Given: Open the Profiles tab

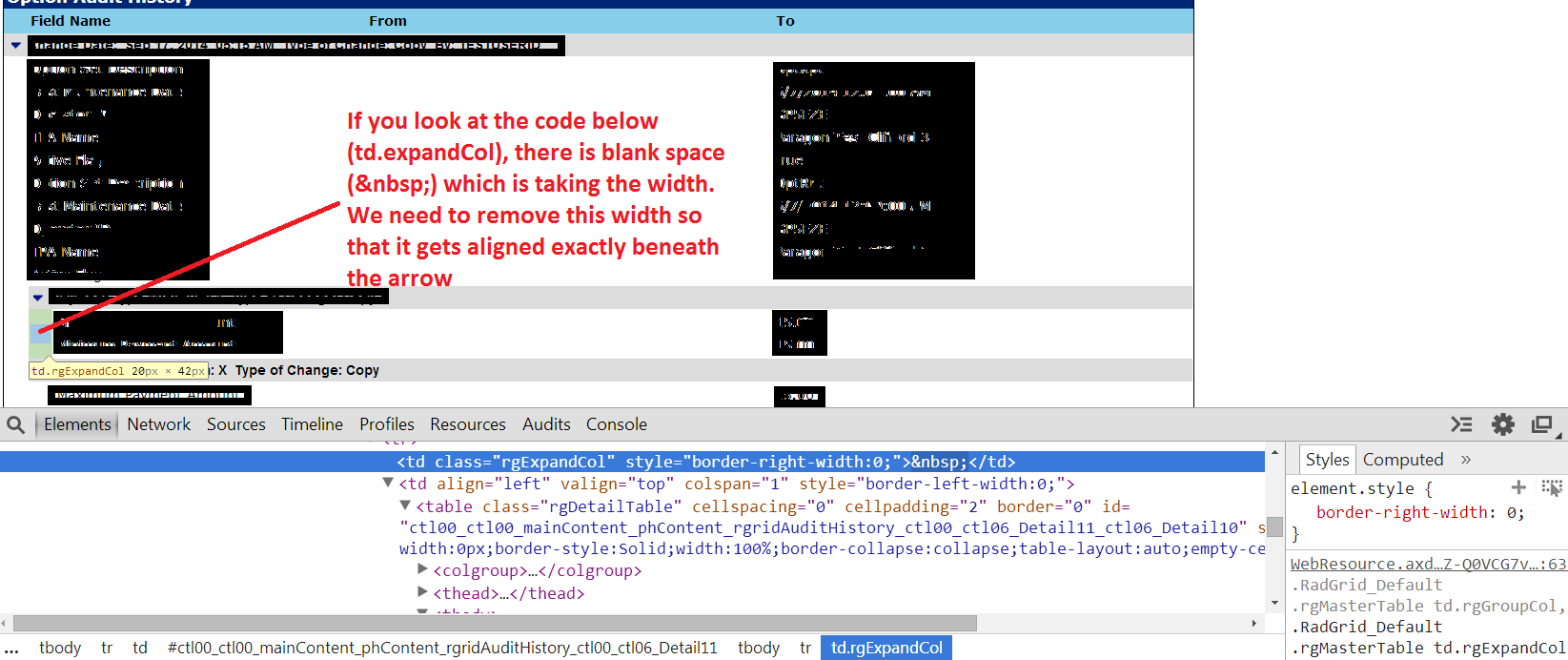Looking at the screenshot, I should point(387,424).
